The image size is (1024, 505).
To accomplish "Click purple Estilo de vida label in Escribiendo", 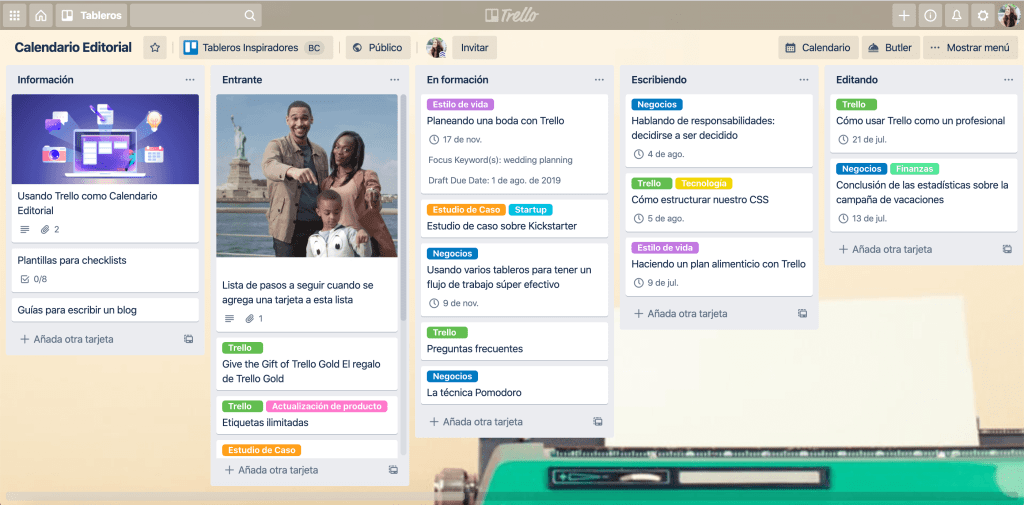I will [x=664, y=248].
